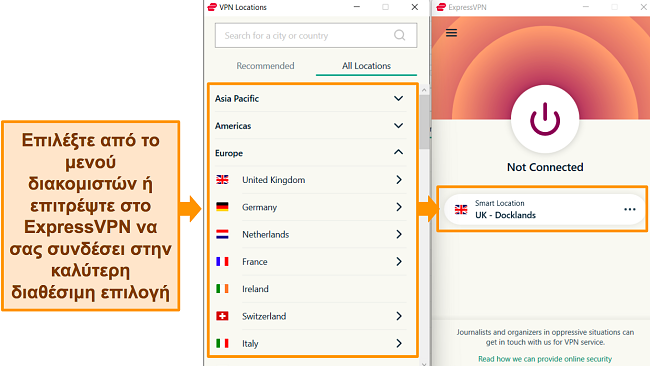Screen dimensions: 650x366
Task: Open 'Read how we can provide online security' link
Action: [545, 359]
